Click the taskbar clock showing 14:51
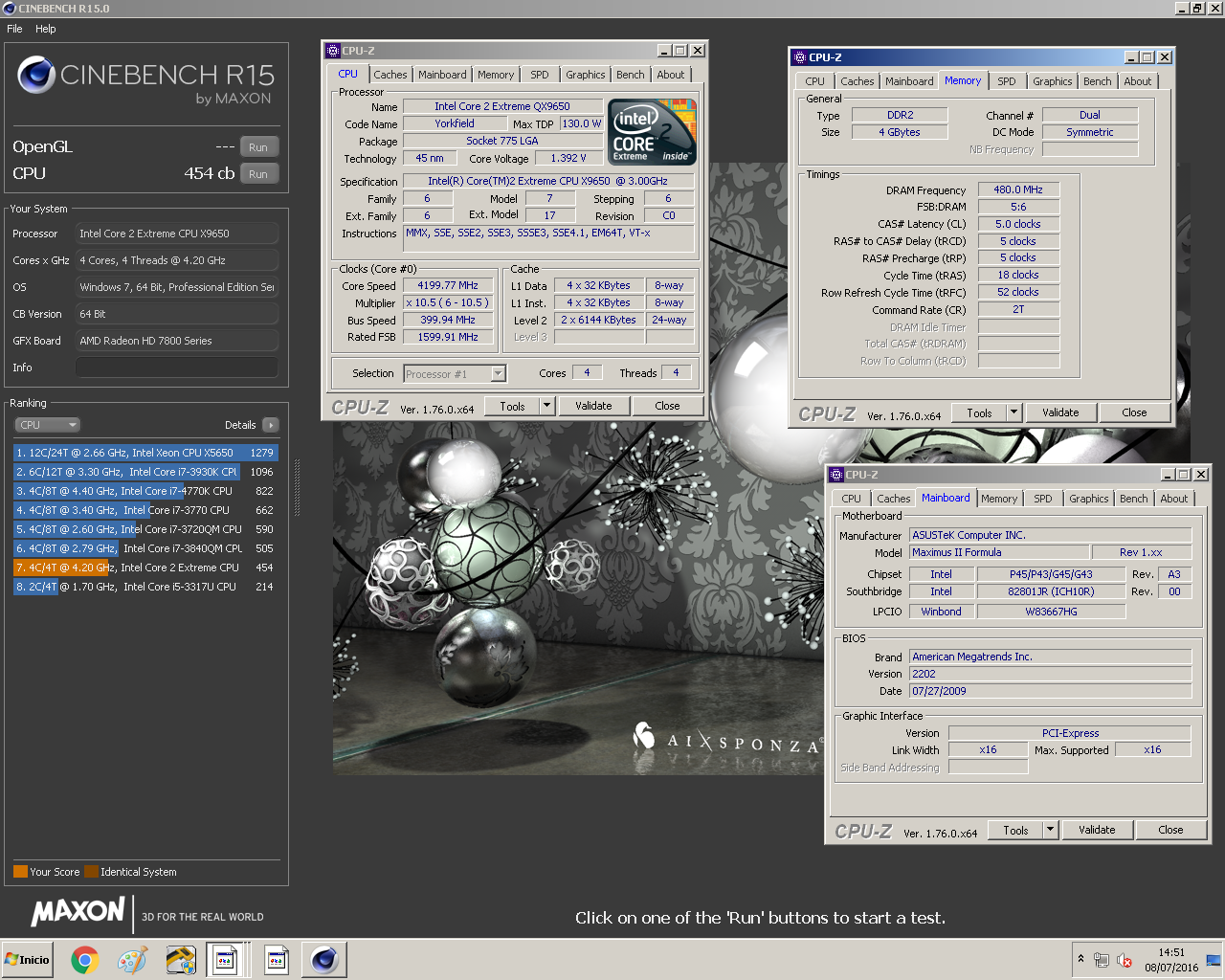The image size is (1225, 980). coord(1171,960)
